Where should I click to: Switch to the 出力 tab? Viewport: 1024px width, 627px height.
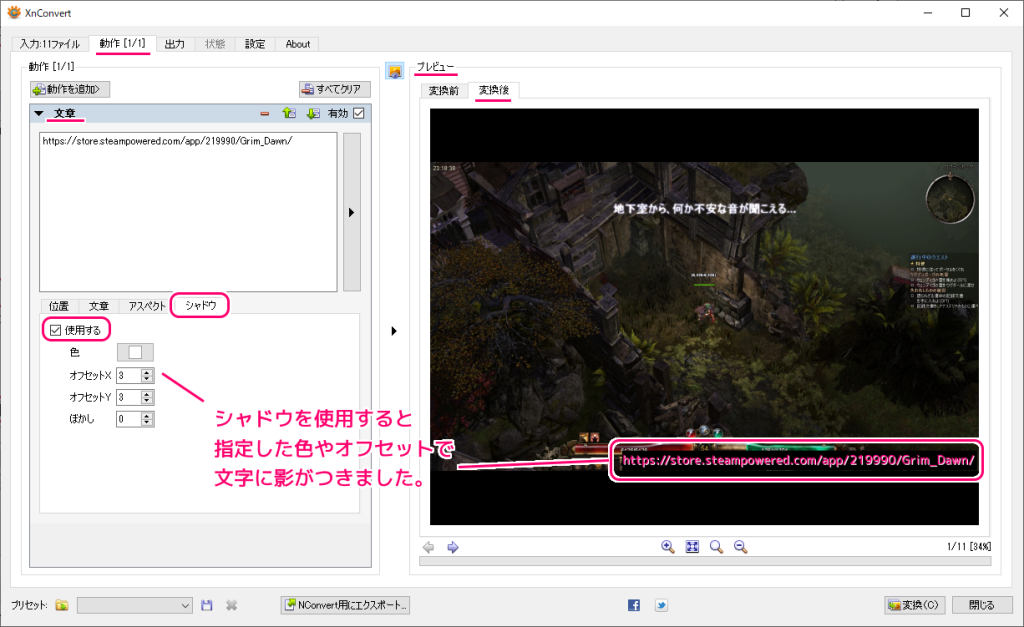click(174, 44)
